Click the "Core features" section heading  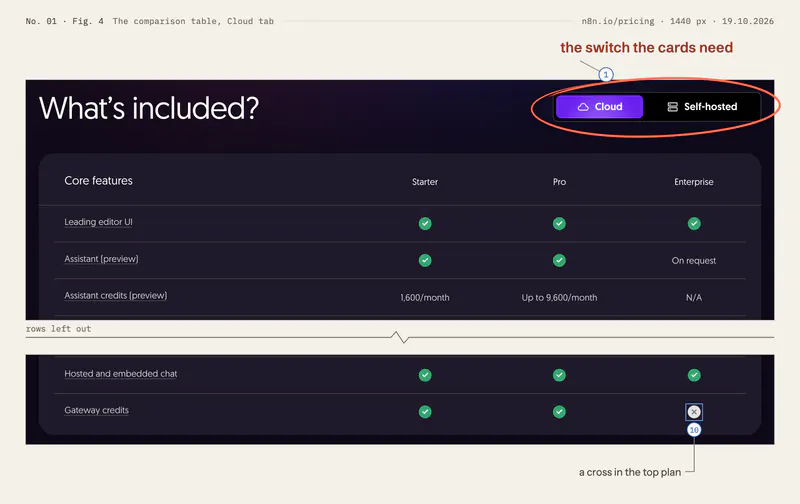pyautogui.click(x=98, y=181)
